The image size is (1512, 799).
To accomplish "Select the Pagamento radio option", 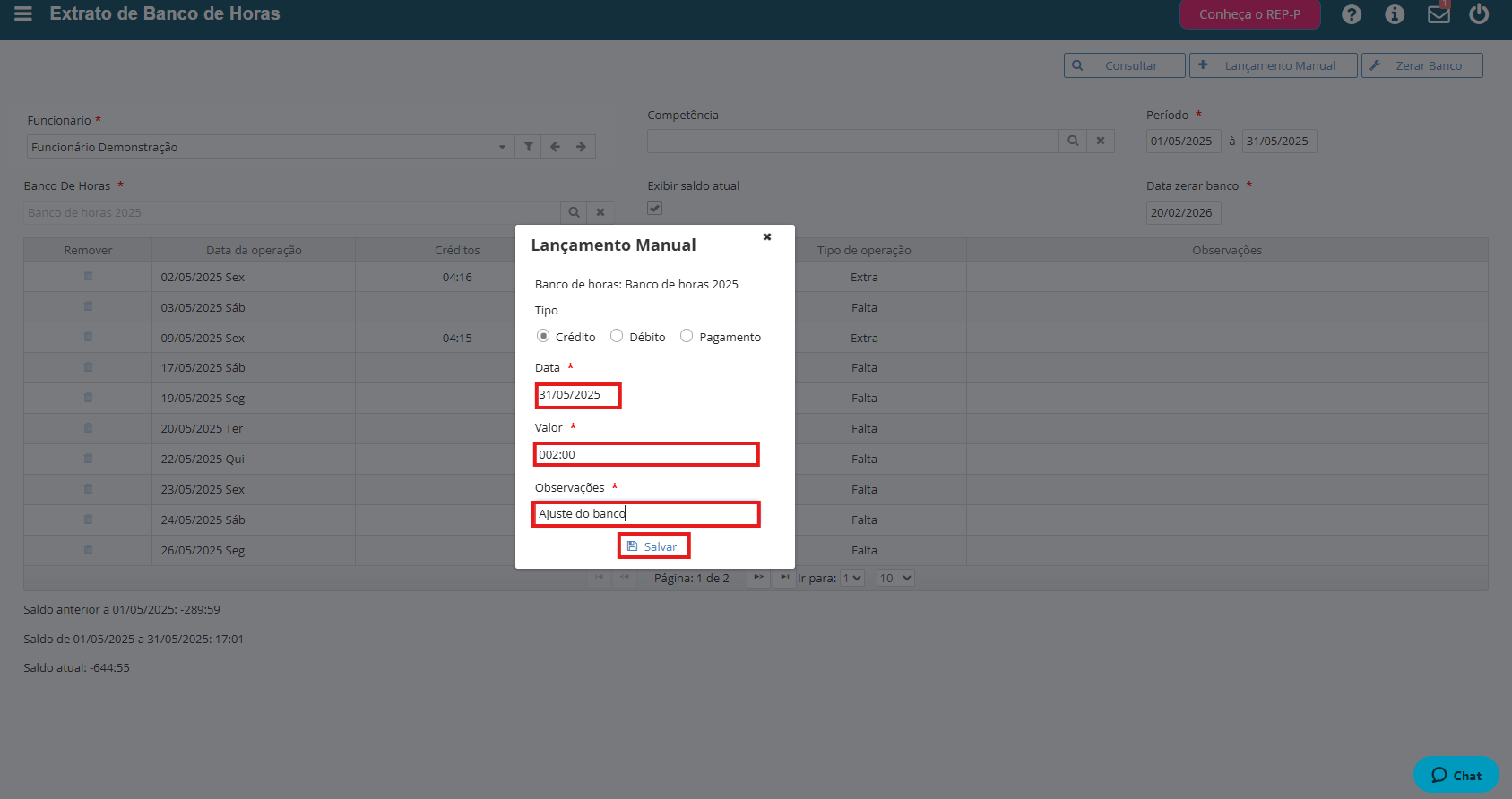I will (x=687, y=336).
